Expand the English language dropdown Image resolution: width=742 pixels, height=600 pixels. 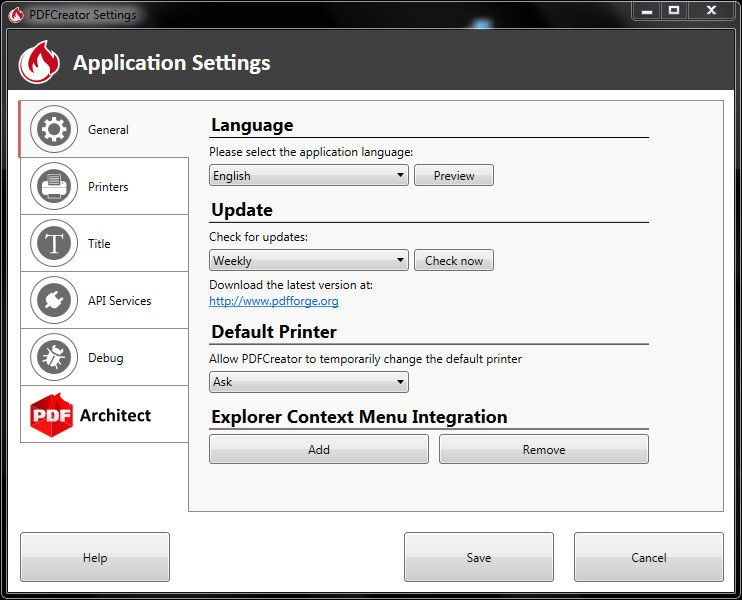(x=309, y=176)
